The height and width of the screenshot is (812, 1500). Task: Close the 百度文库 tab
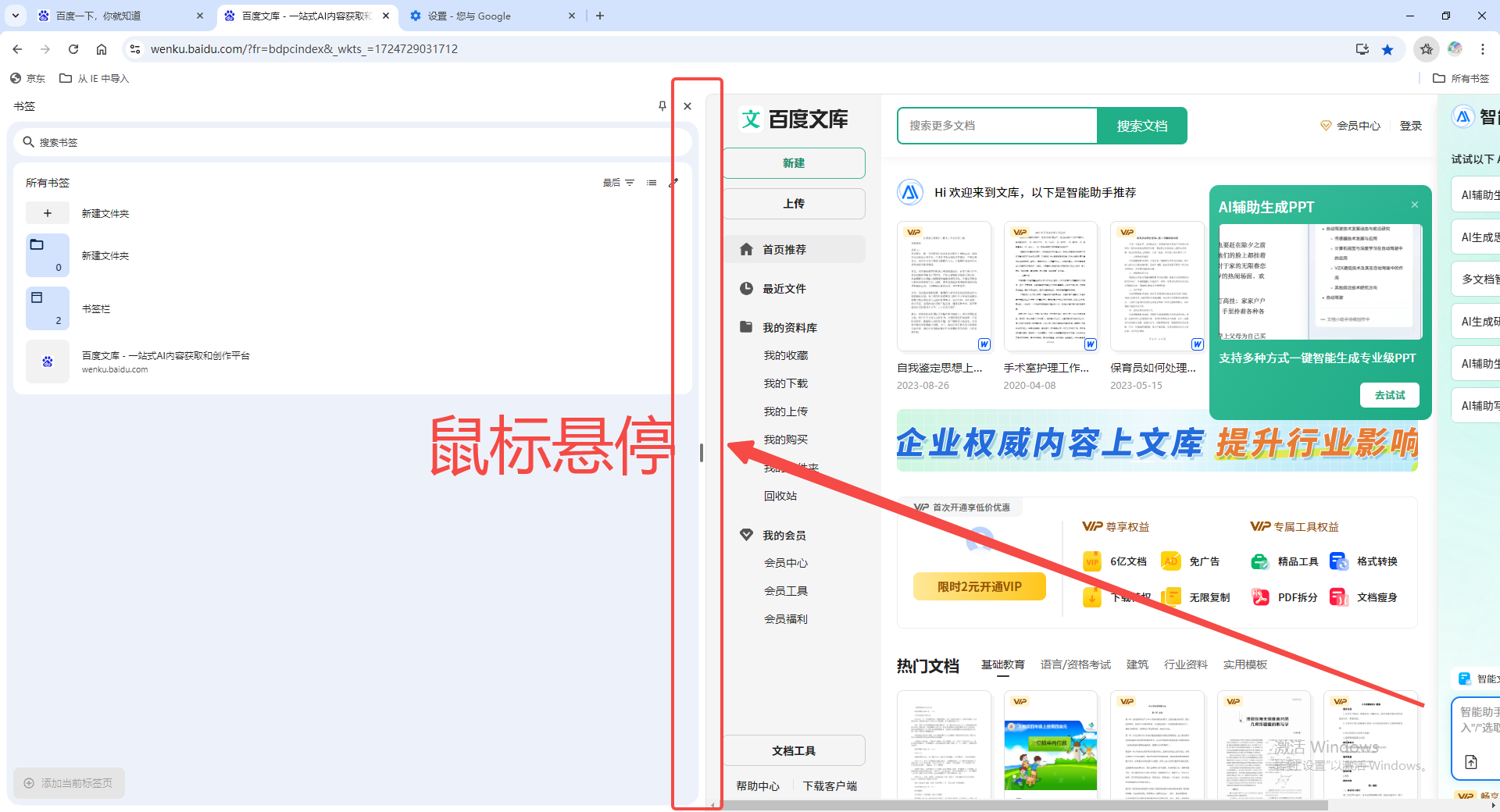(386, 16)
